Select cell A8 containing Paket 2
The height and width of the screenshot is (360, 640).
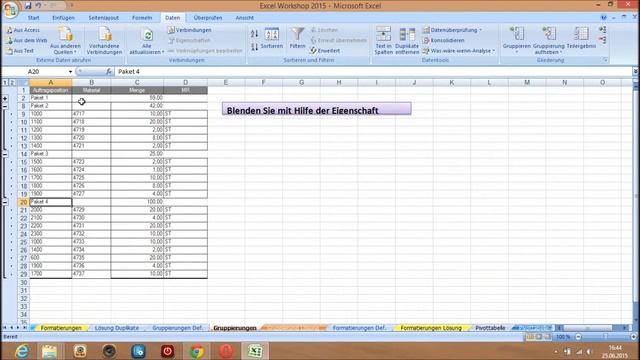[x=51, y=106]
